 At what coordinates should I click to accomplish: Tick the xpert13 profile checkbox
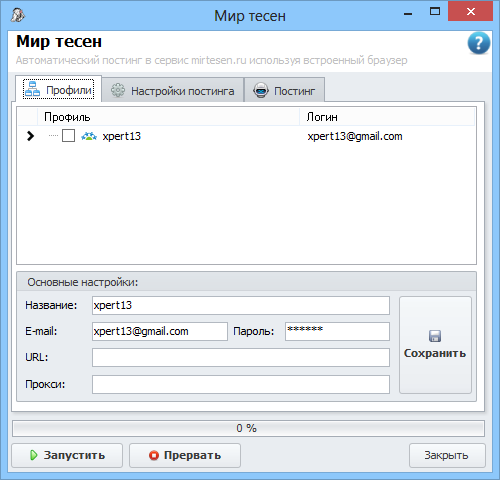(68, 136)
